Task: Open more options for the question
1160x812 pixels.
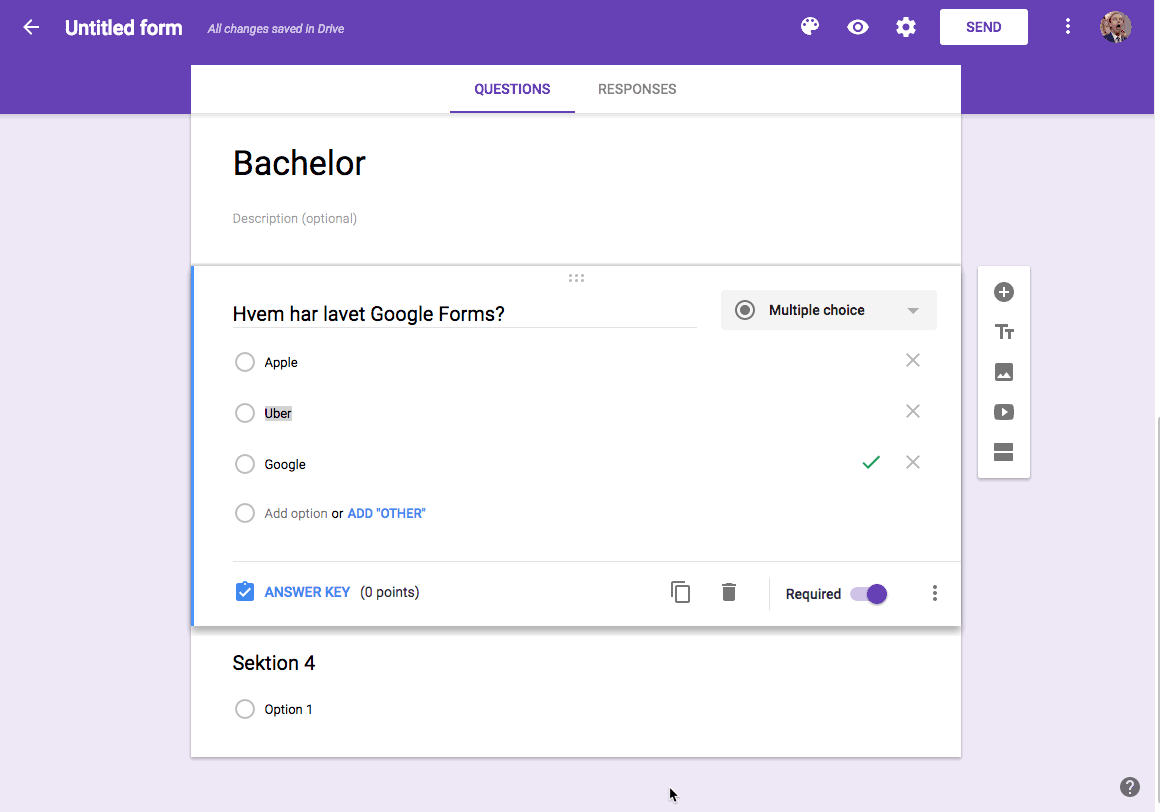Action: (x=934, y=593)
